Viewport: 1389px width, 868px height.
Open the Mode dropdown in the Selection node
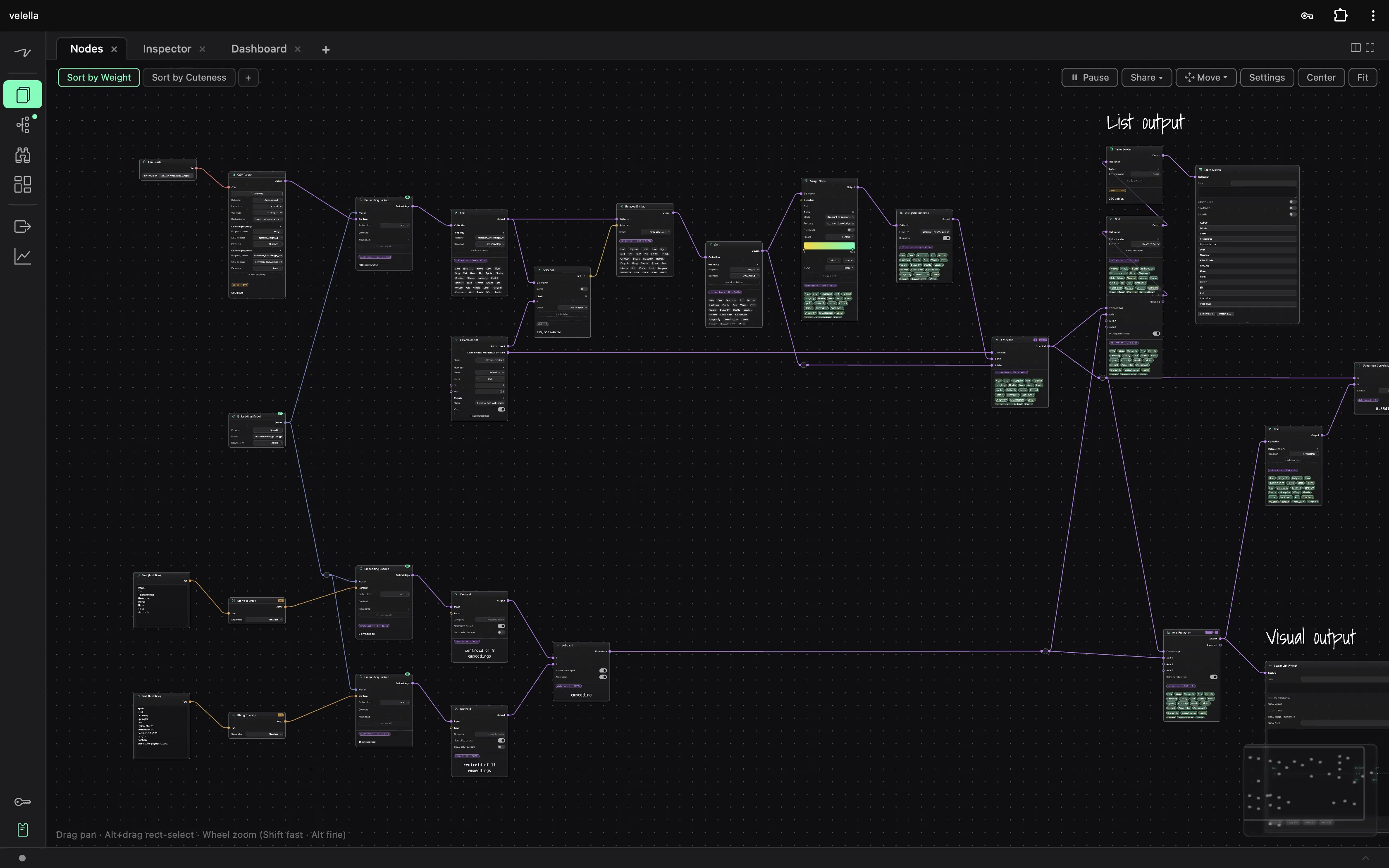[x=573, y=308]
